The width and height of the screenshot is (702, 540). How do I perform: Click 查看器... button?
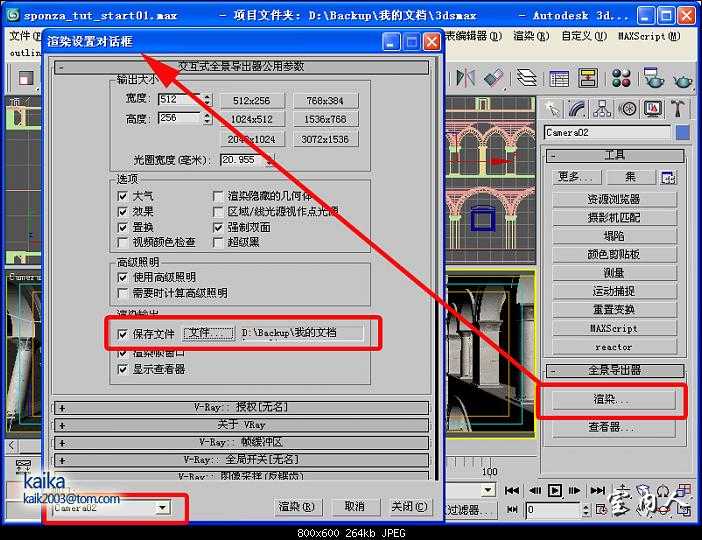pos(614,427)
